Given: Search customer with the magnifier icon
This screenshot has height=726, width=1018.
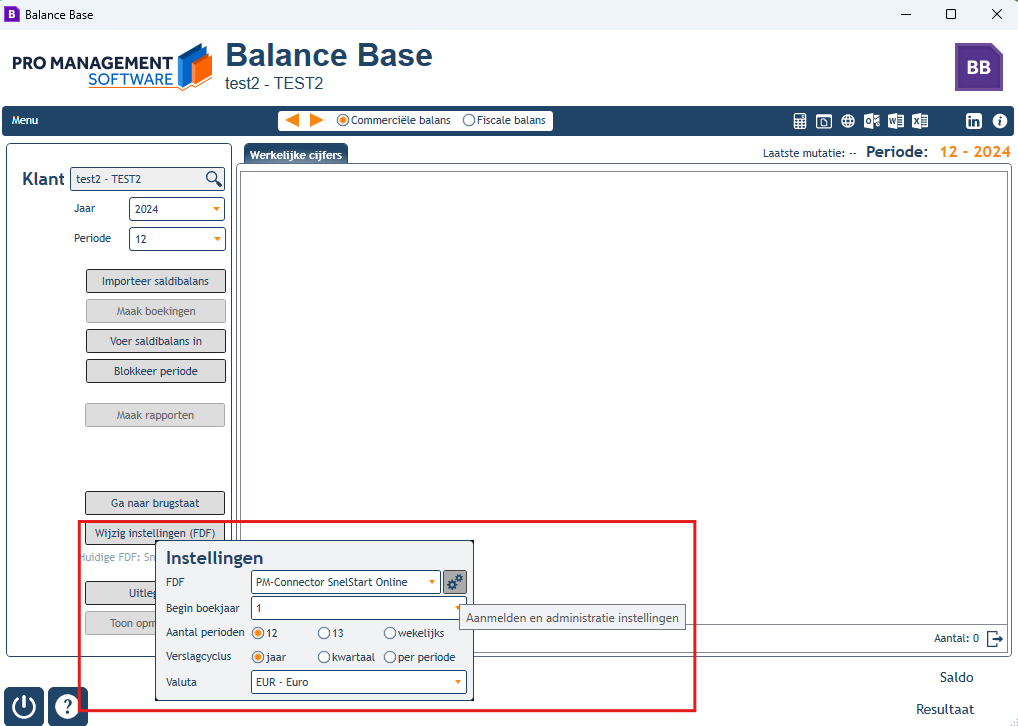Looking at the screenshot, I should [x=214, y=179].
